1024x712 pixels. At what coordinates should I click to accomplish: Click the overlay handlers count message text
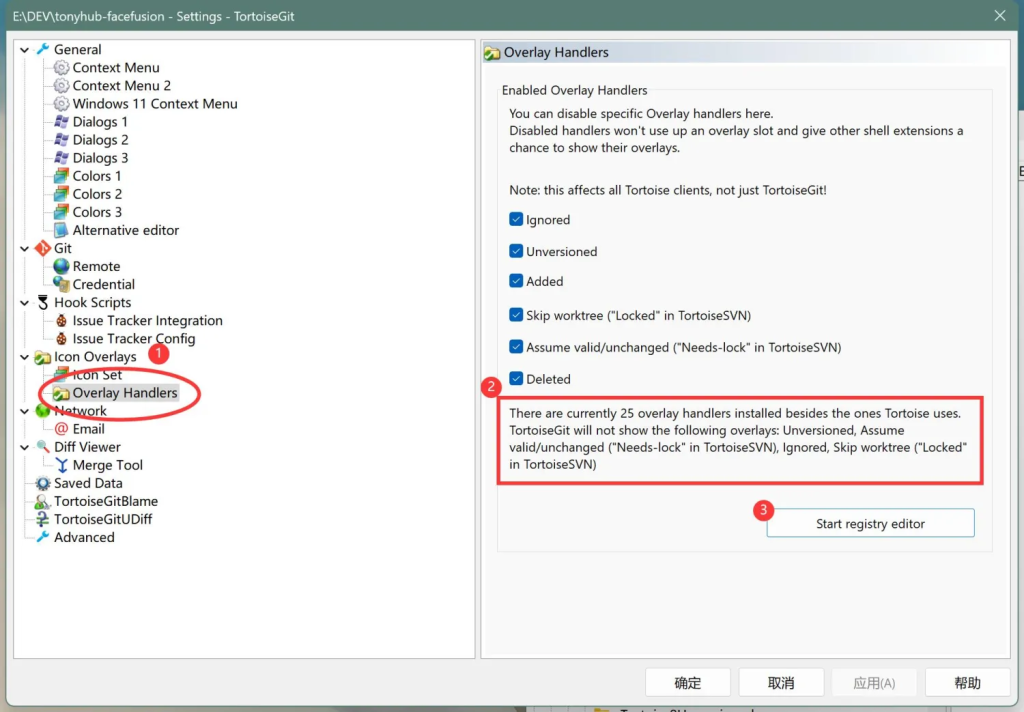tap(738, 438)
